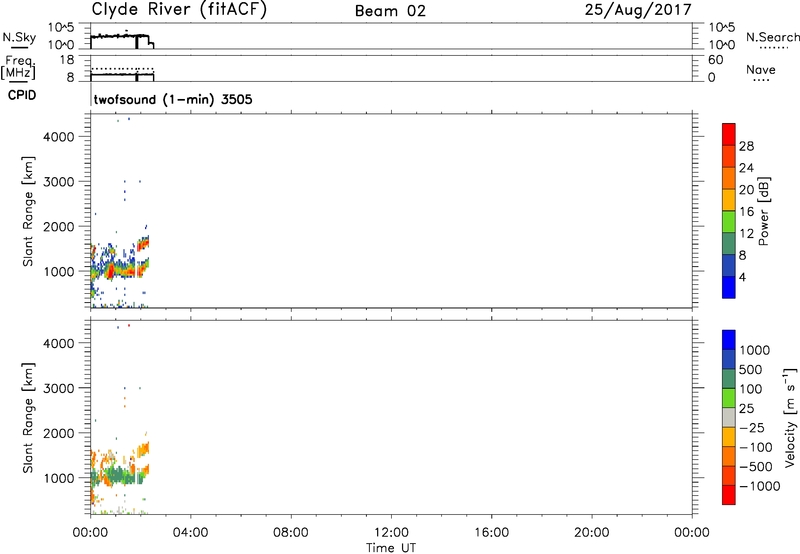Image resolution: width=800 pixels, height=554 pixels.
Task: Select the 'CPID' row label
Action: point(22,95)
